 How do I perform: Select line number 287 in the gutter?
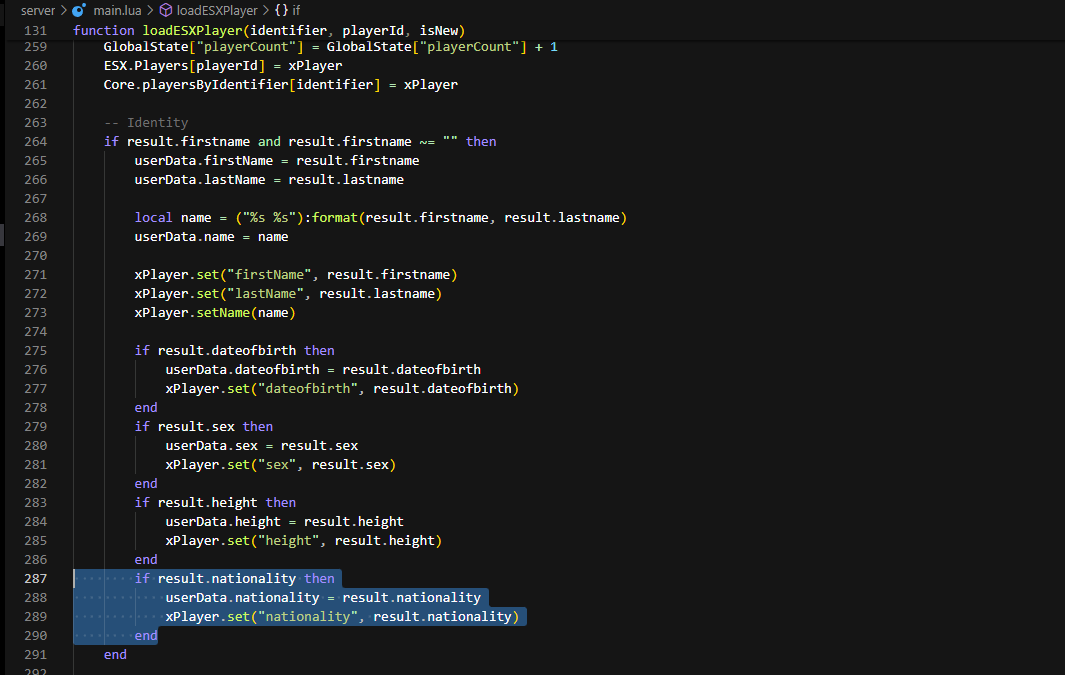pyautogui.click(x=35, y=579)
